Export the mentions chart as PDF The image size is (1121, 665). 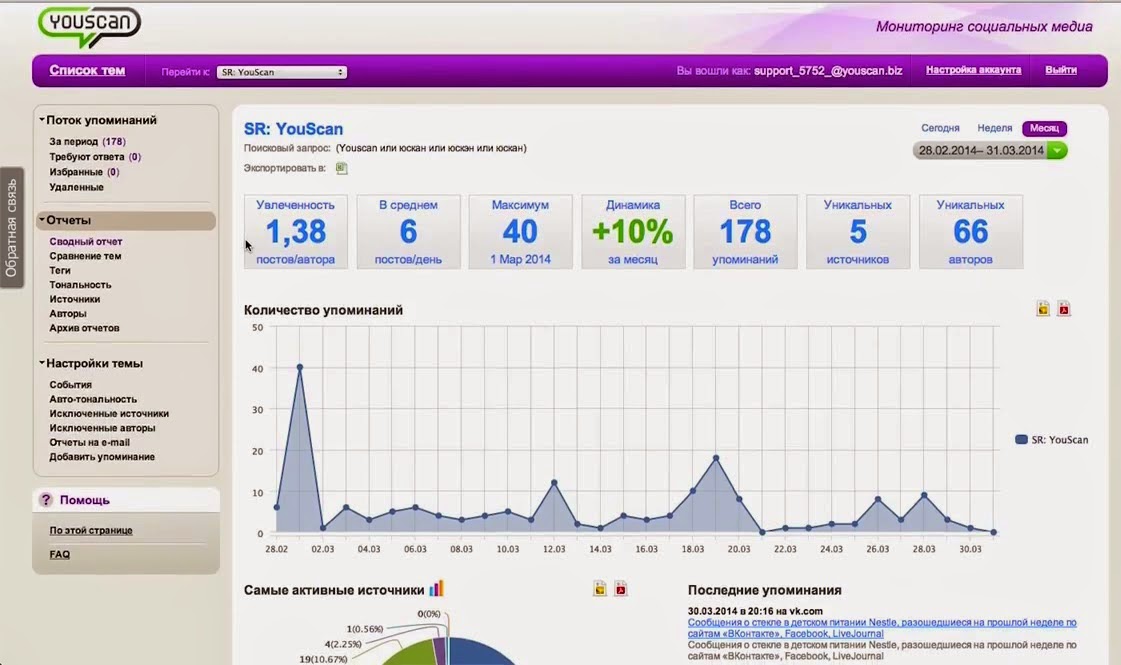1064,309
